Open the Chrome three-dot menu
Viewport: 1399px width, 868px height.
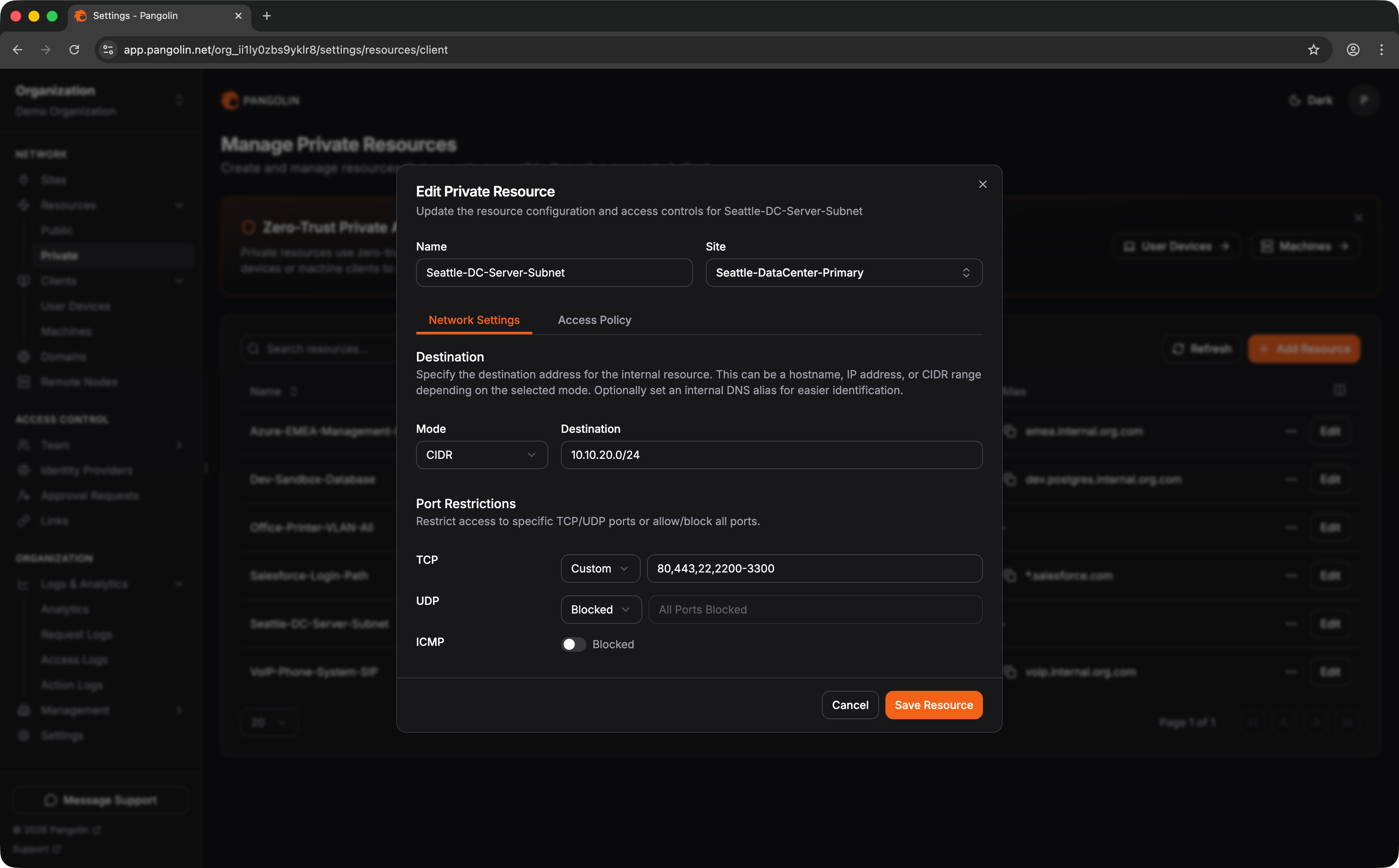tap(1381, 50)
